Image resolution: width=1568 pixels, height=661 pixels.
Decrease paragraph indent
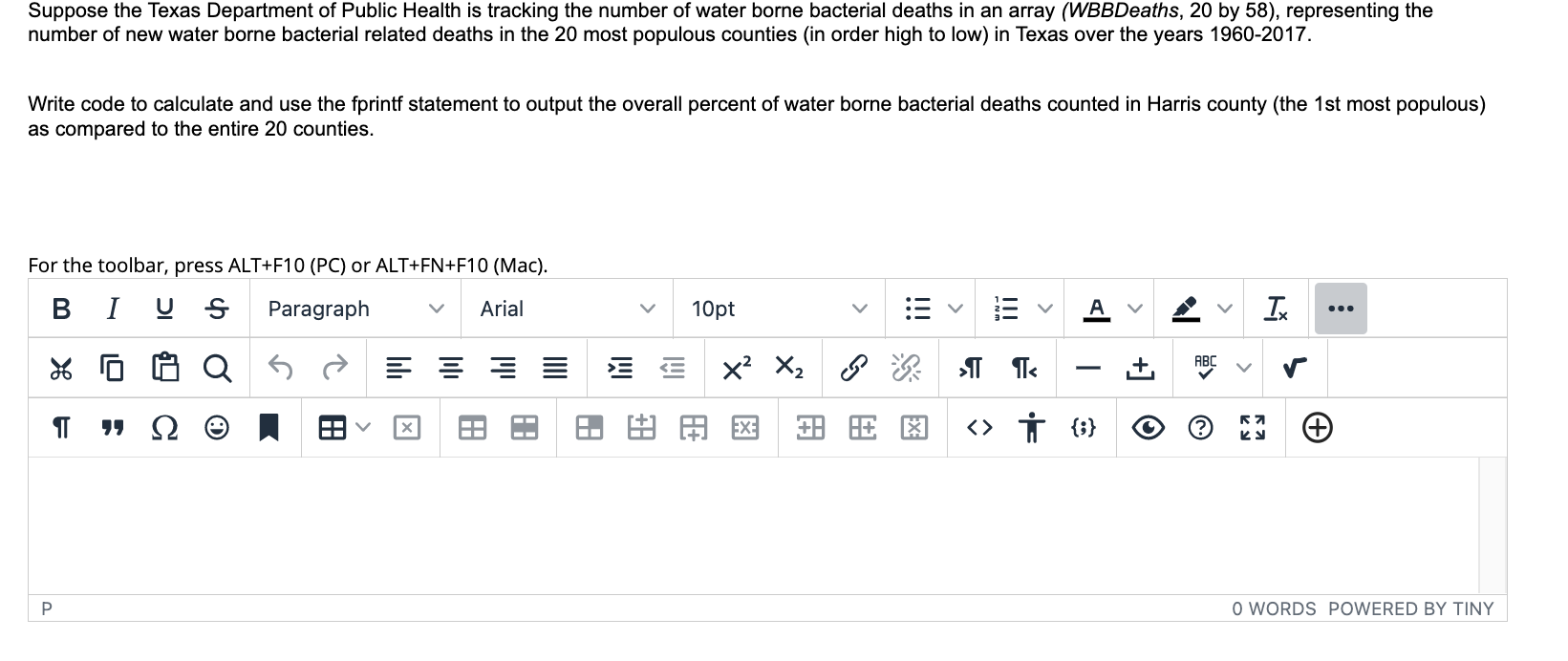pos(673,368)
